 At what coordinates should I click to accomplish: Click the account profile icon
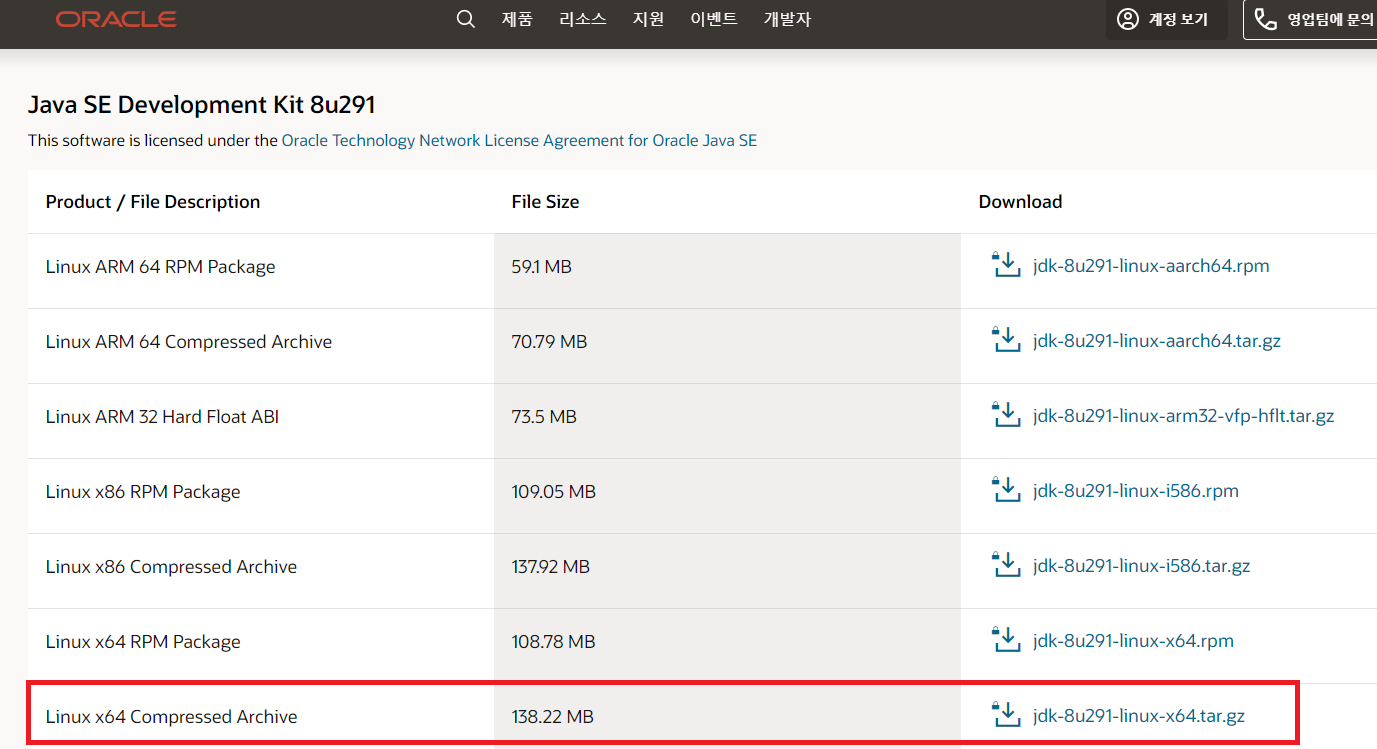pos(1128,19)
